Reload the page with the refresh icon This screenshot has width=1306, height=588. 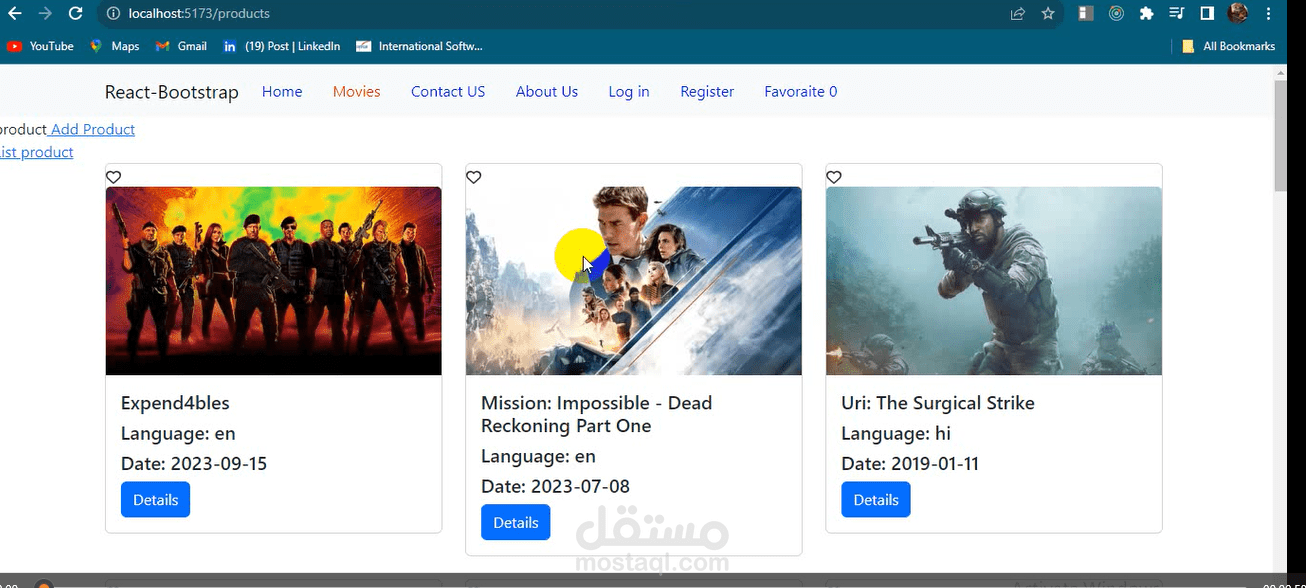tap(75, 14)
